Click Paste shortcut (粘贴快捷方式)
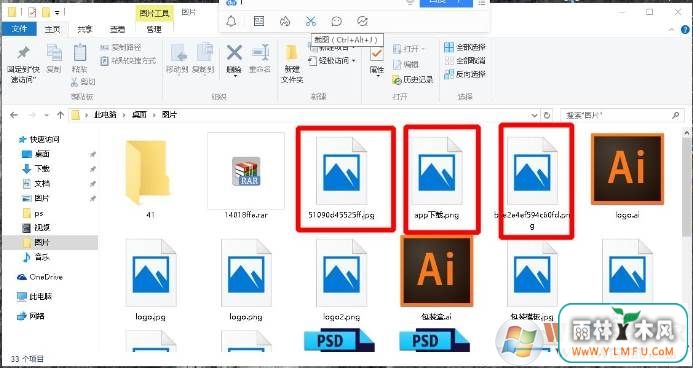Screen dimensions: 693x368 pyautogui.click(x=128, y=61)
